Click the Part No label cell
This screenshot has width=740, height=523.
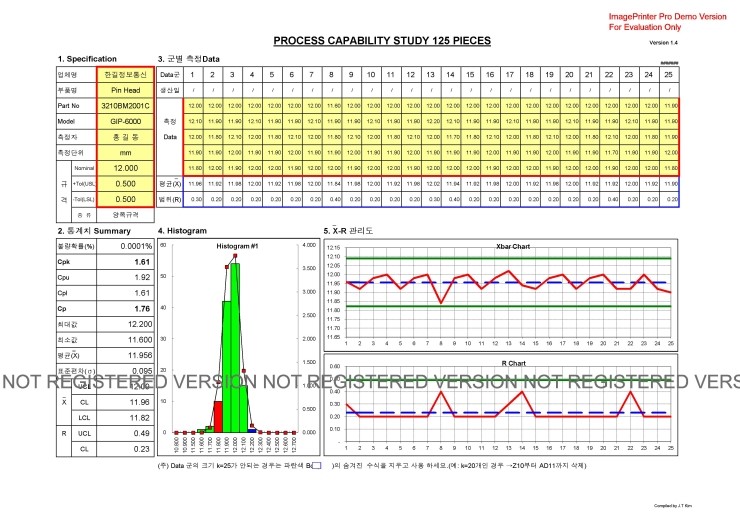pyautogui.click(x=76, y=106)
